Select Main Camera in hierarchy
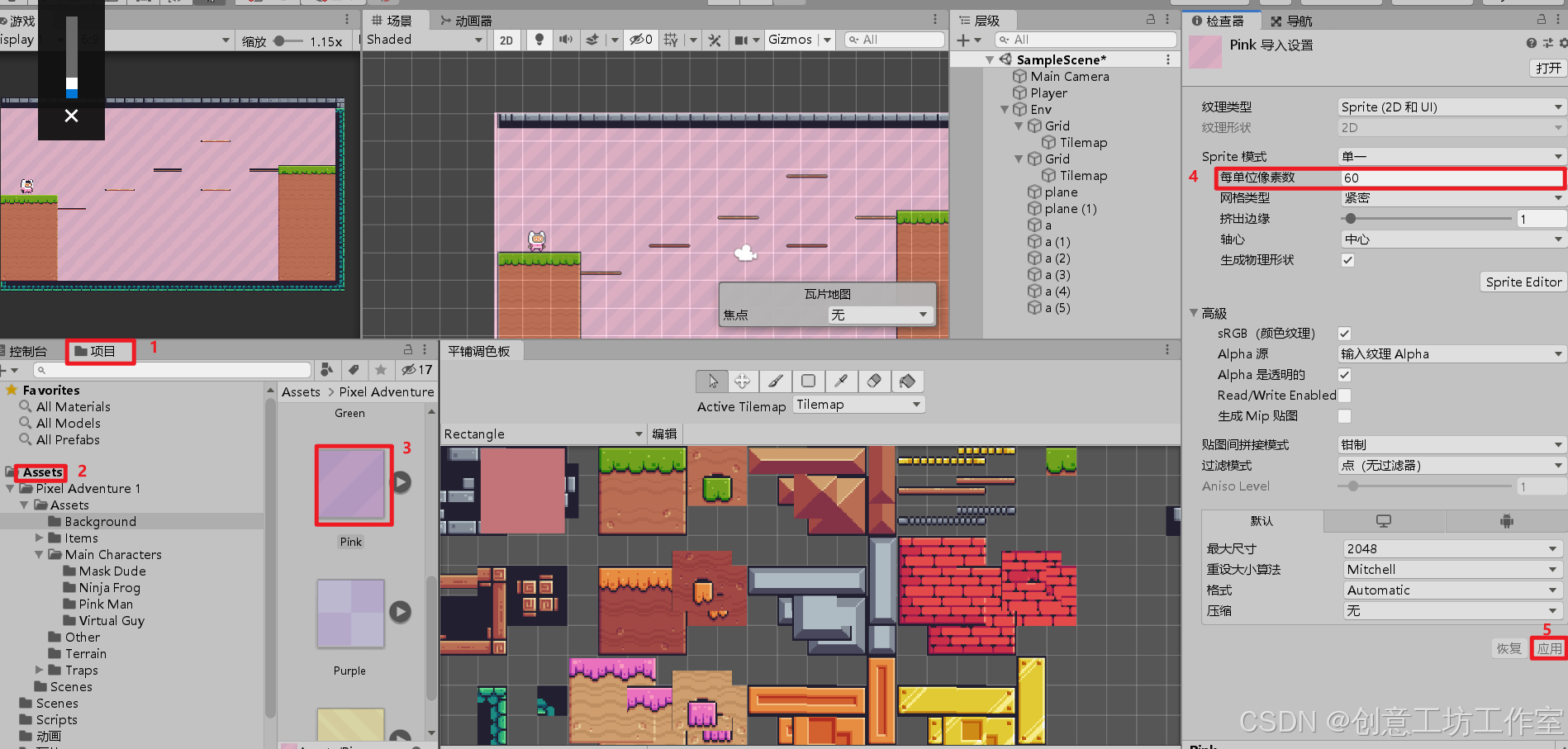Screen dimensions: 1568x749 1069,76
